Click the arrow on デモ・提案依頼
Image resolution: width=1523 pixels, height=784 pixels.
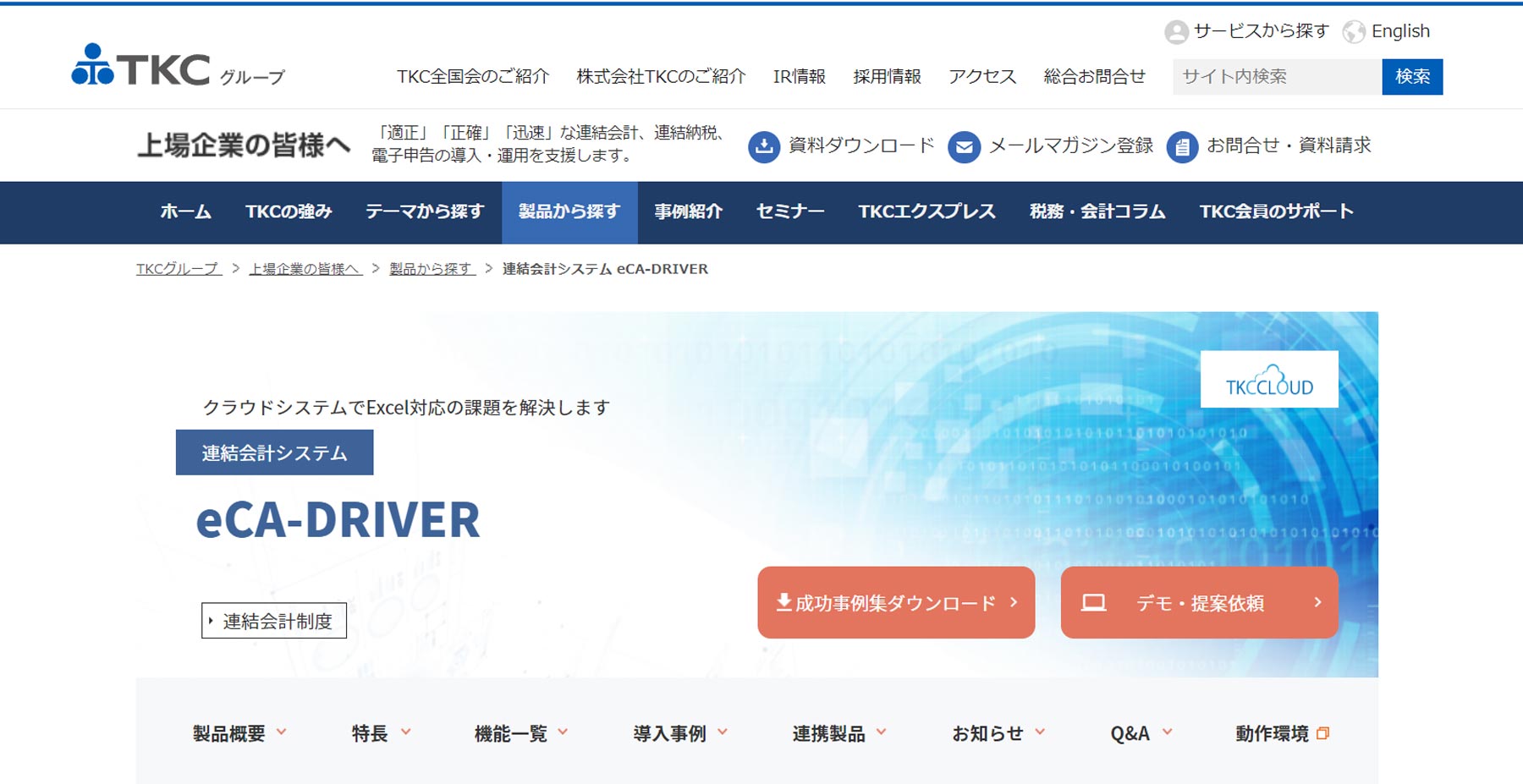(x=1317, y=602)
